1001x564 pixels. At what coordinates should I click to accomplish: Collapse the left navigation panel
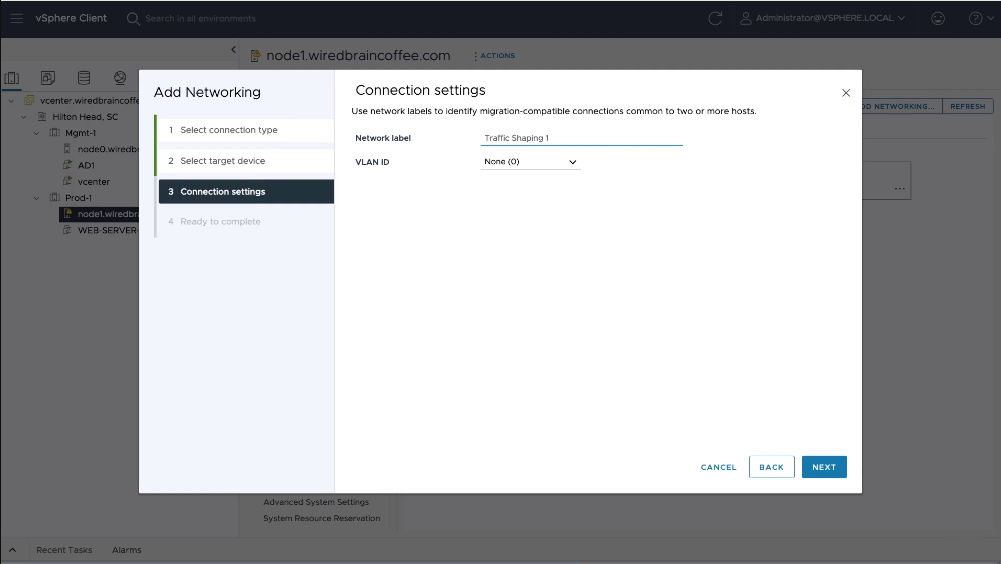click(x=233, y=49)
